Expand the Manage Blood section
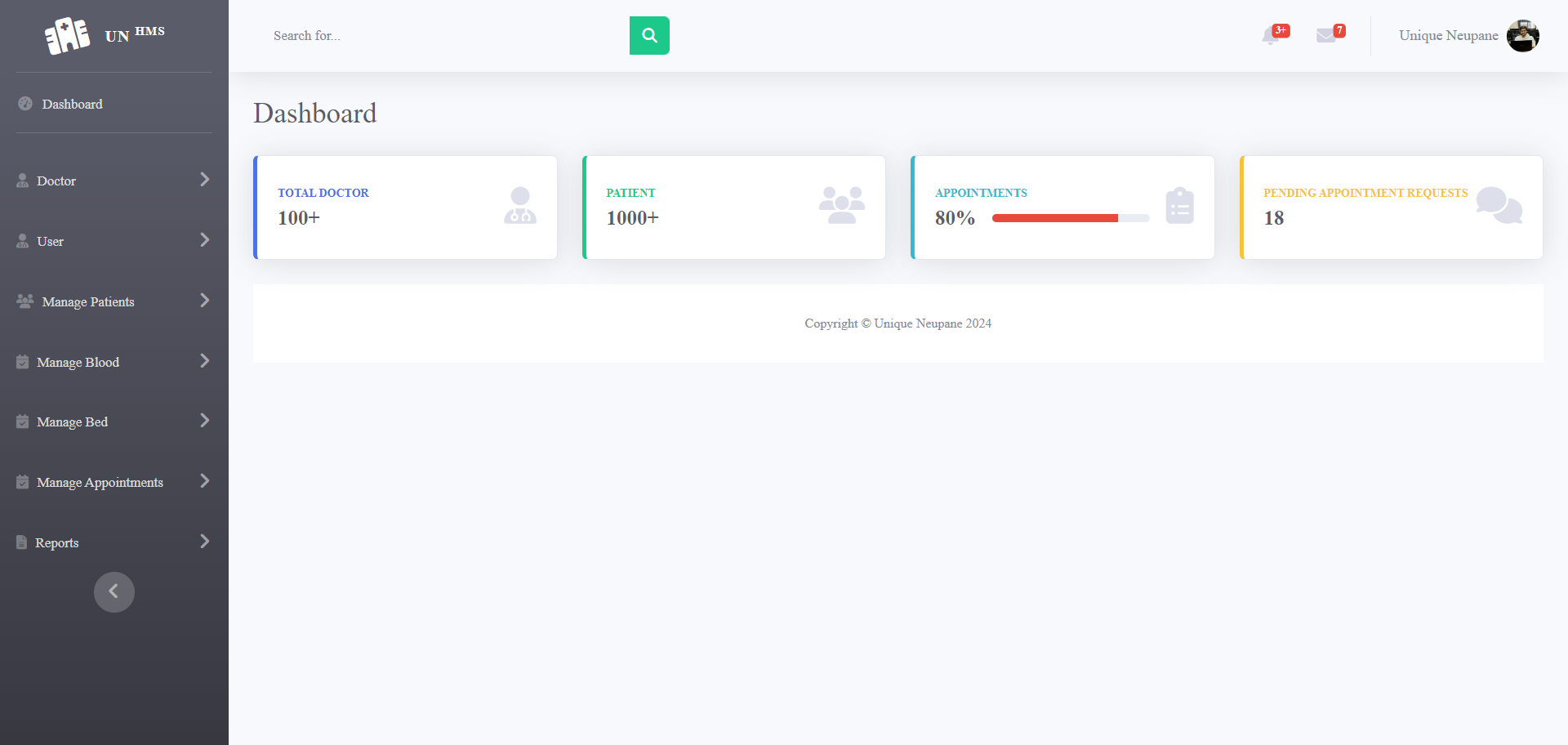 (204, 360)
